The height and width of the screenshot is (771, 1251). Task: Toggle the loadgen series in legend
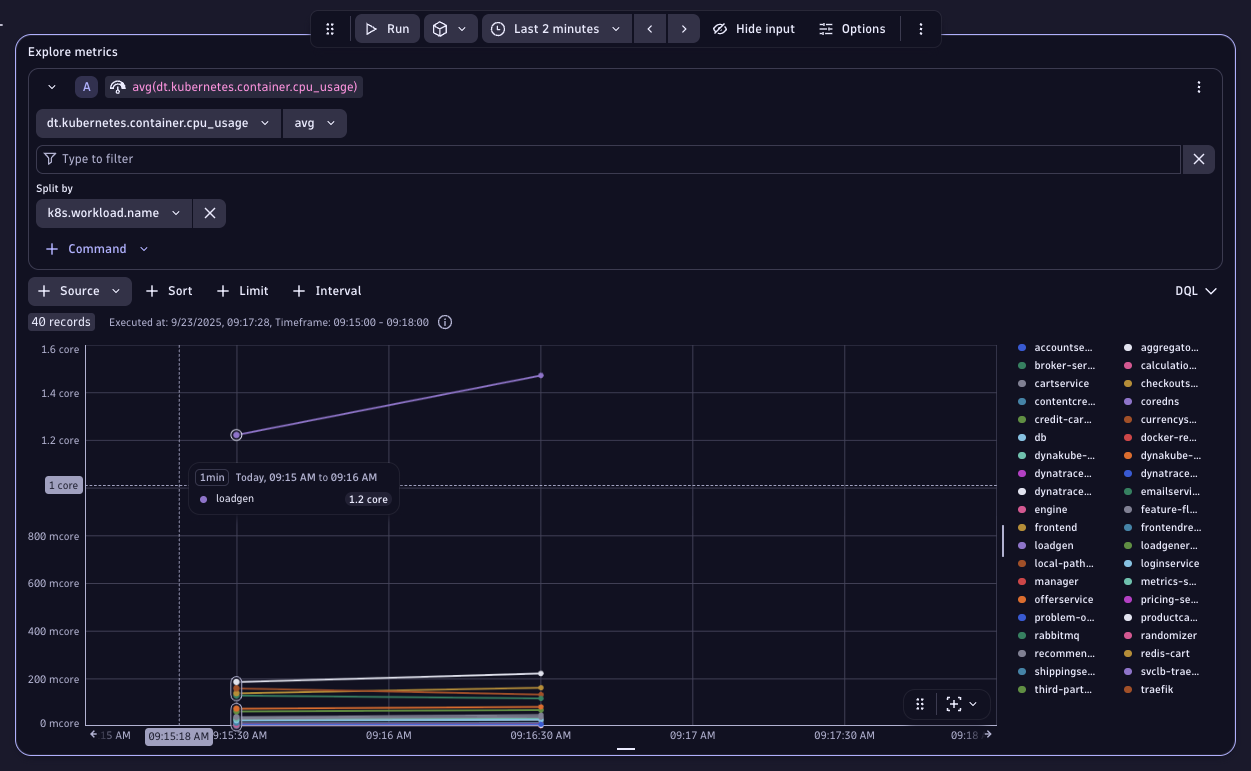pyautogui.click(x=1053, y=546)
